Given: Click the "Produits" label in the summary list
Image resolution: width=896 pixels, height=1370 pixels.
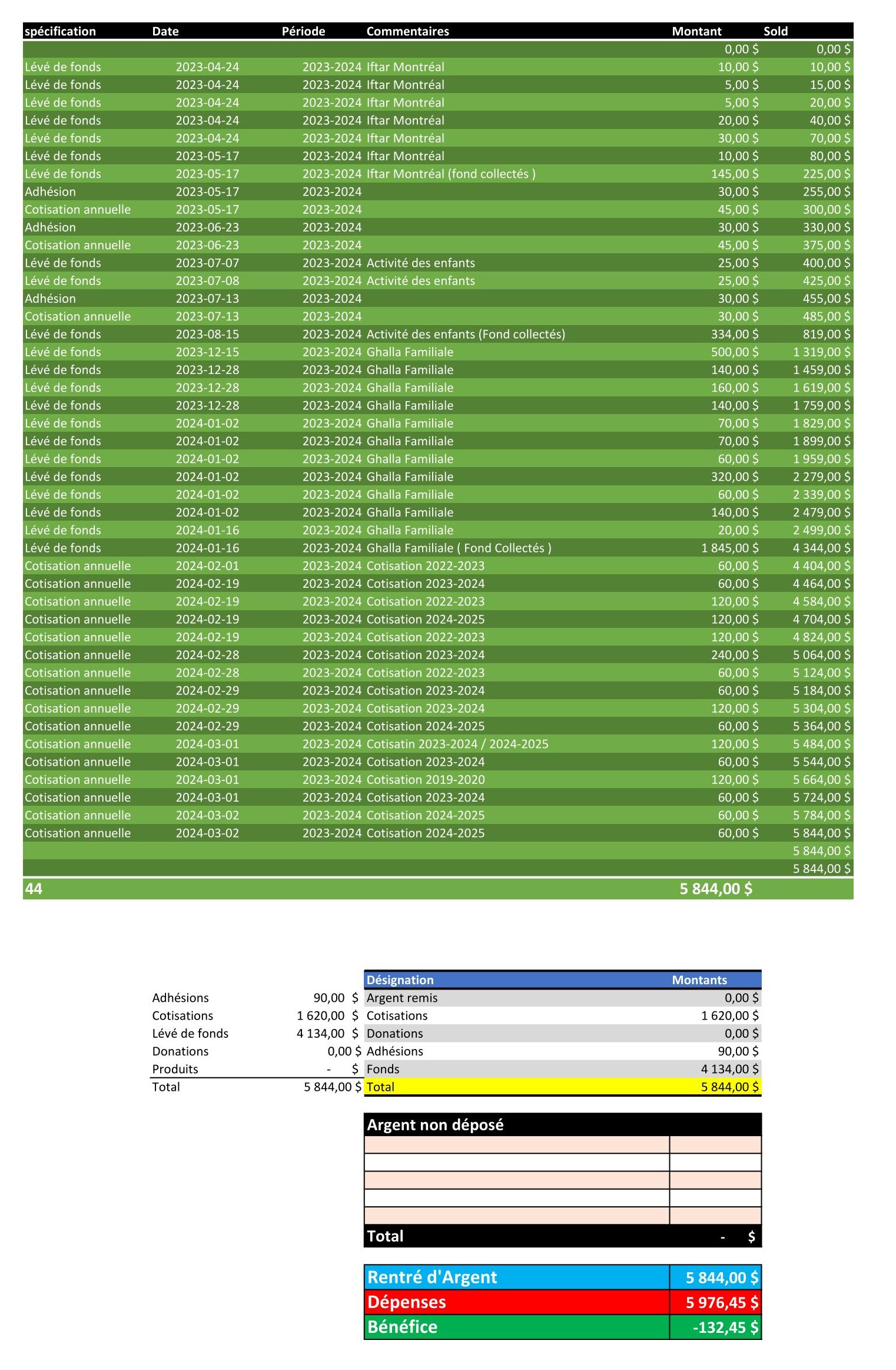Looking at the screenshot, I should (x=175, y=1069).
